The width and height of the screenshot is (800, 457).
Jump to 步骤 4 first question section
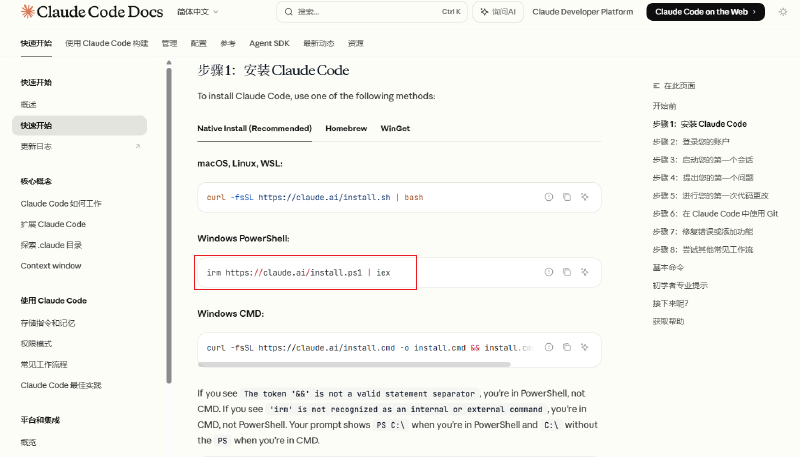pyautogui.click(x=703, y=177)
